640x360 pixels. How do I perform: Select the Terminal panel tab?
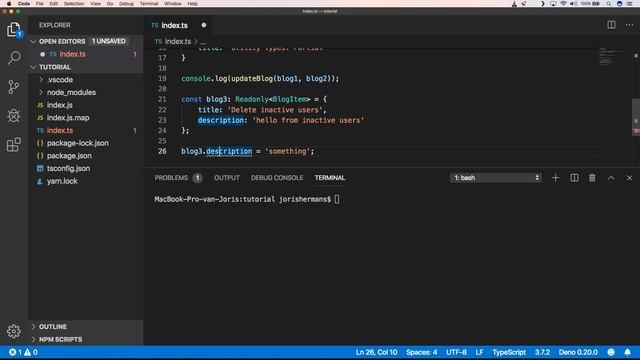(330, 178)
